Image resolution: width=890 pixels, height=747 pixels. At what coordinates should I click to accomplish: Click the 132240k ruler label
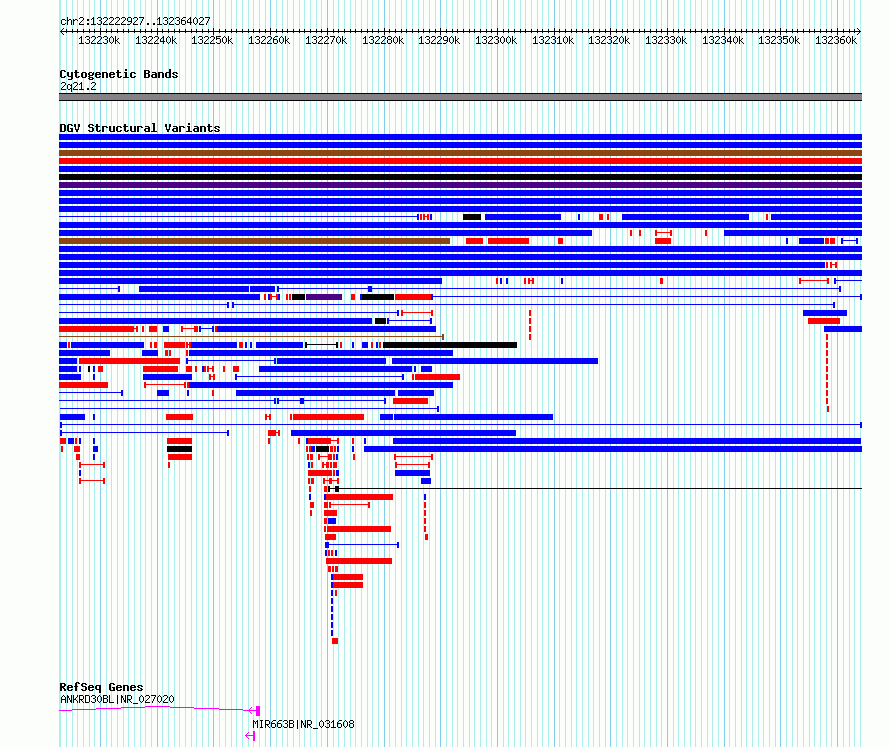point(156,40)
